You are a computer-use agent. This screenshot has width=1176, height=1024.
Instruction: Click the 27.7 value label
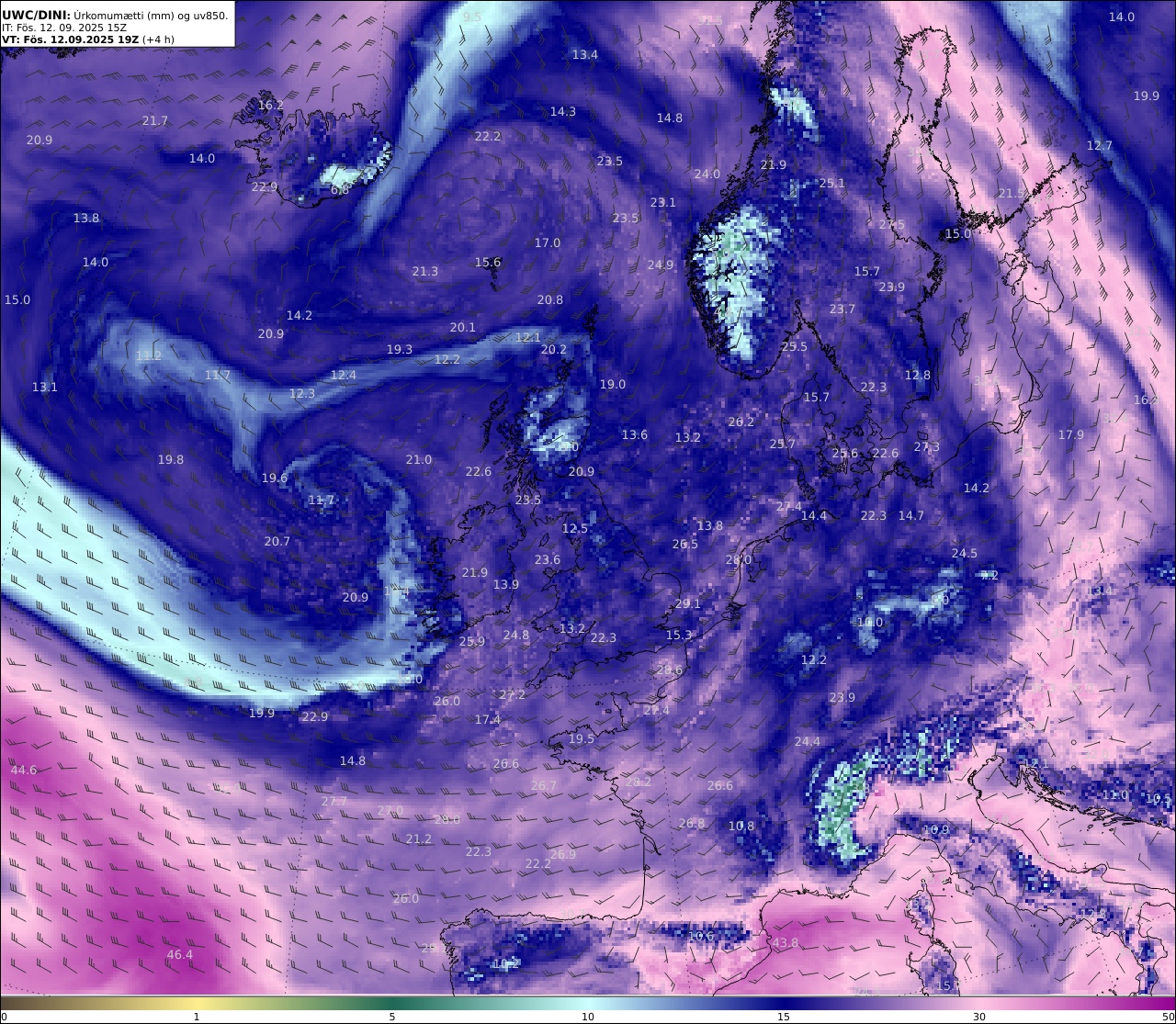tap(334, 802)
